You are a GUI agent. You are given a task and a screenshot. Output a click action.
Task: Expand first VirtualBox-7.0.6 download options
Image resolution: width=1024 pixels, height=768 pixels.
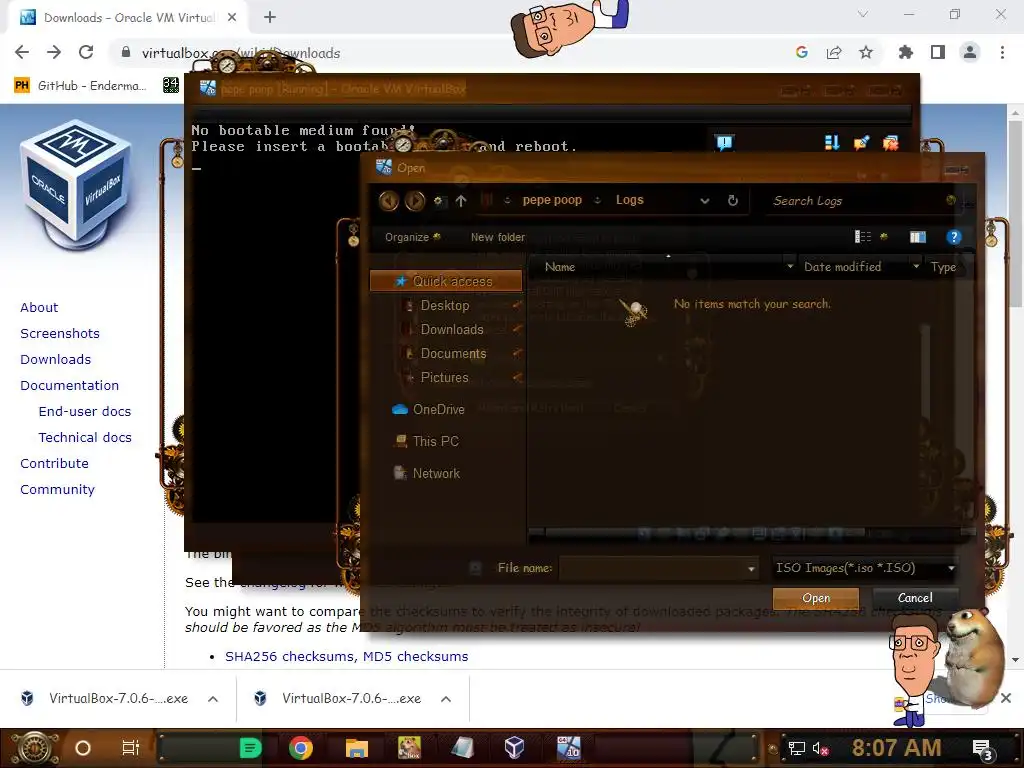pos(213,699)
